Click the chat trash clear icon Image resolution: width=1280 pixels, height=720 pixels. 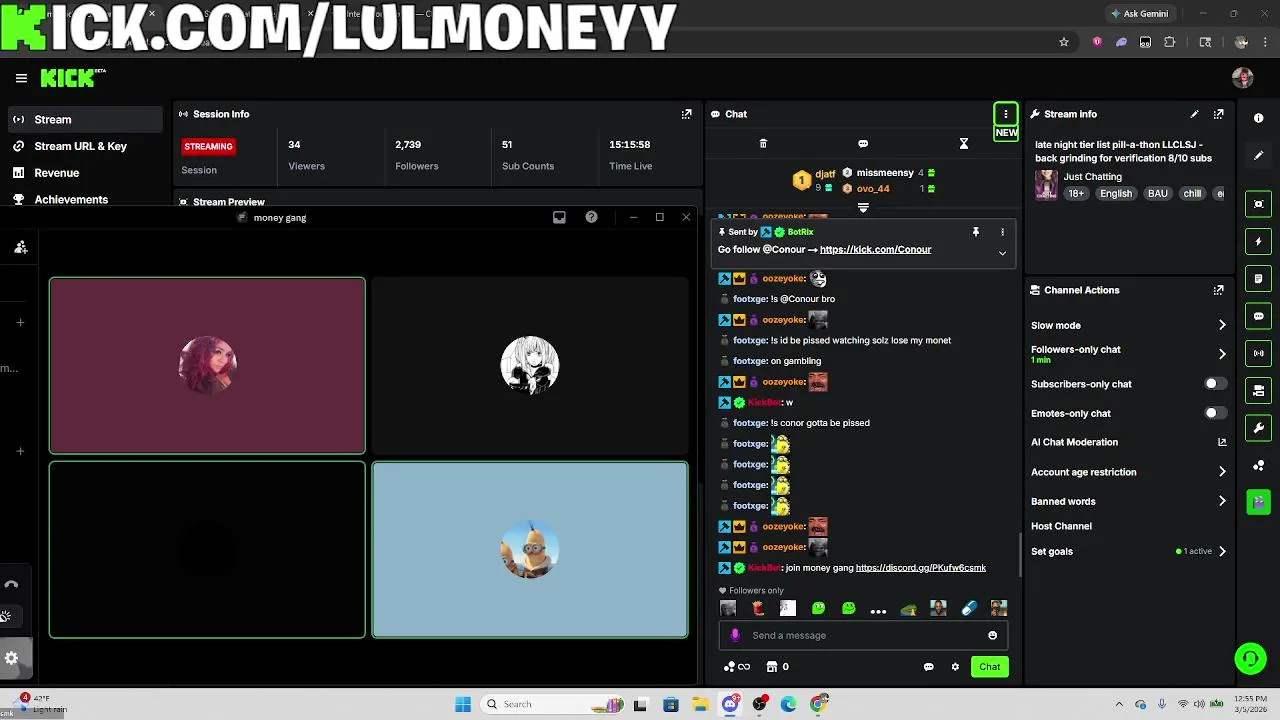click(x=763, y=144)
